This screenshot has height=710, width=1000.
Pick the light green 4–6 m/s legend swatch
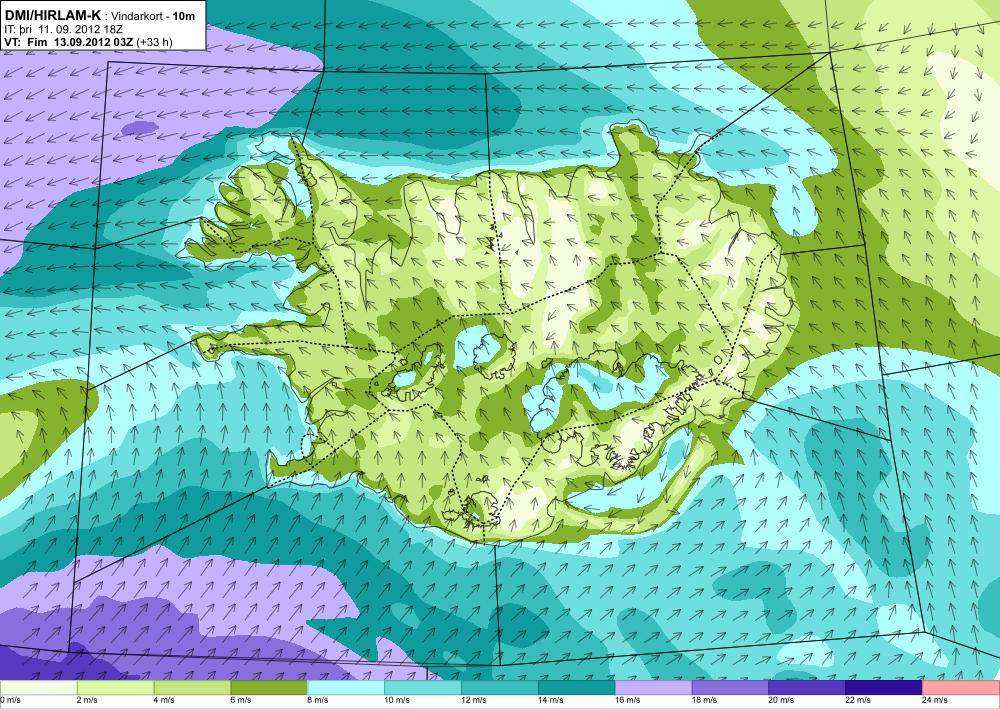click(x=192, y=688)
